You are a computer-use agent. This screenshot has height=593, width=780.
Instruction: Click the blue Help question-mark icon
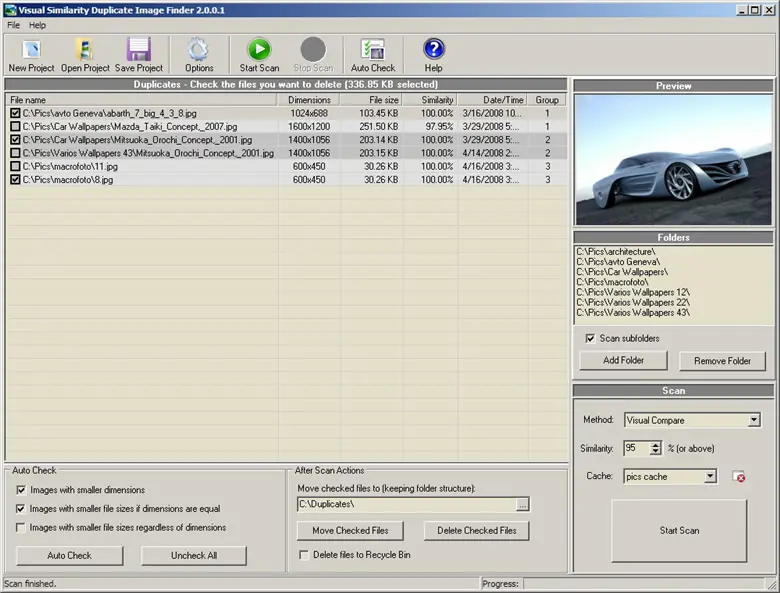pyautogui.click(x=433, y=49)
